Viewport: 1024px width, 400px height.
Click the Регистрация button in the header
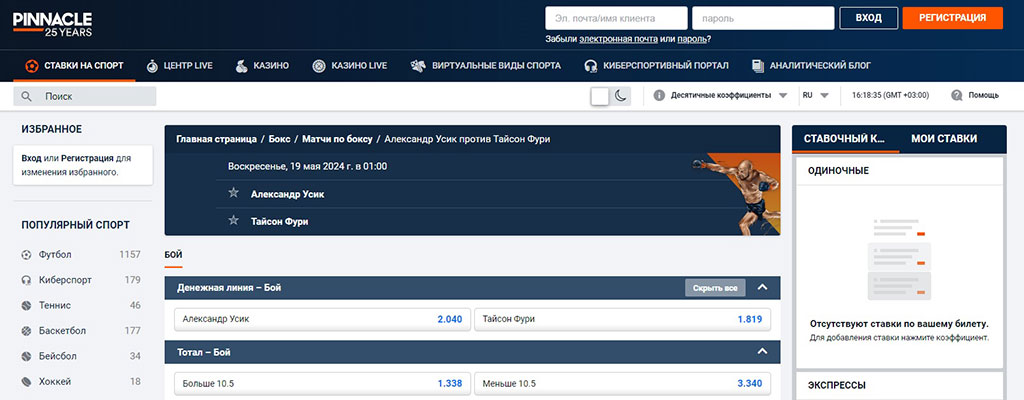(952, 18)
